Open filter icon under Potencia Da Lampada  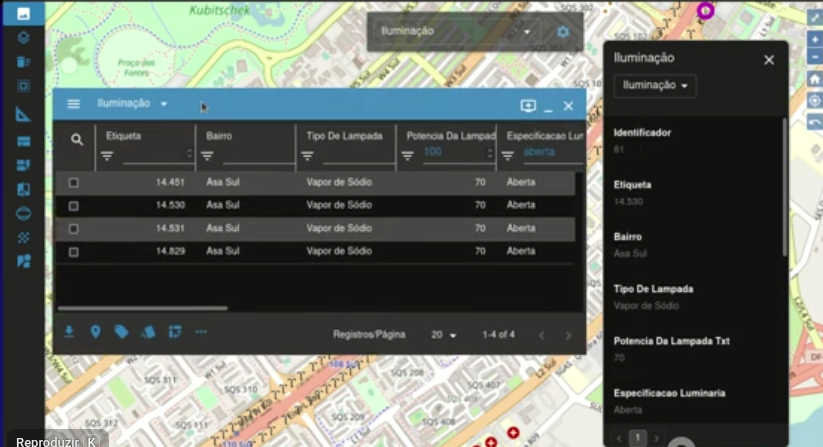pyautogui.click(x=408, y=156)
